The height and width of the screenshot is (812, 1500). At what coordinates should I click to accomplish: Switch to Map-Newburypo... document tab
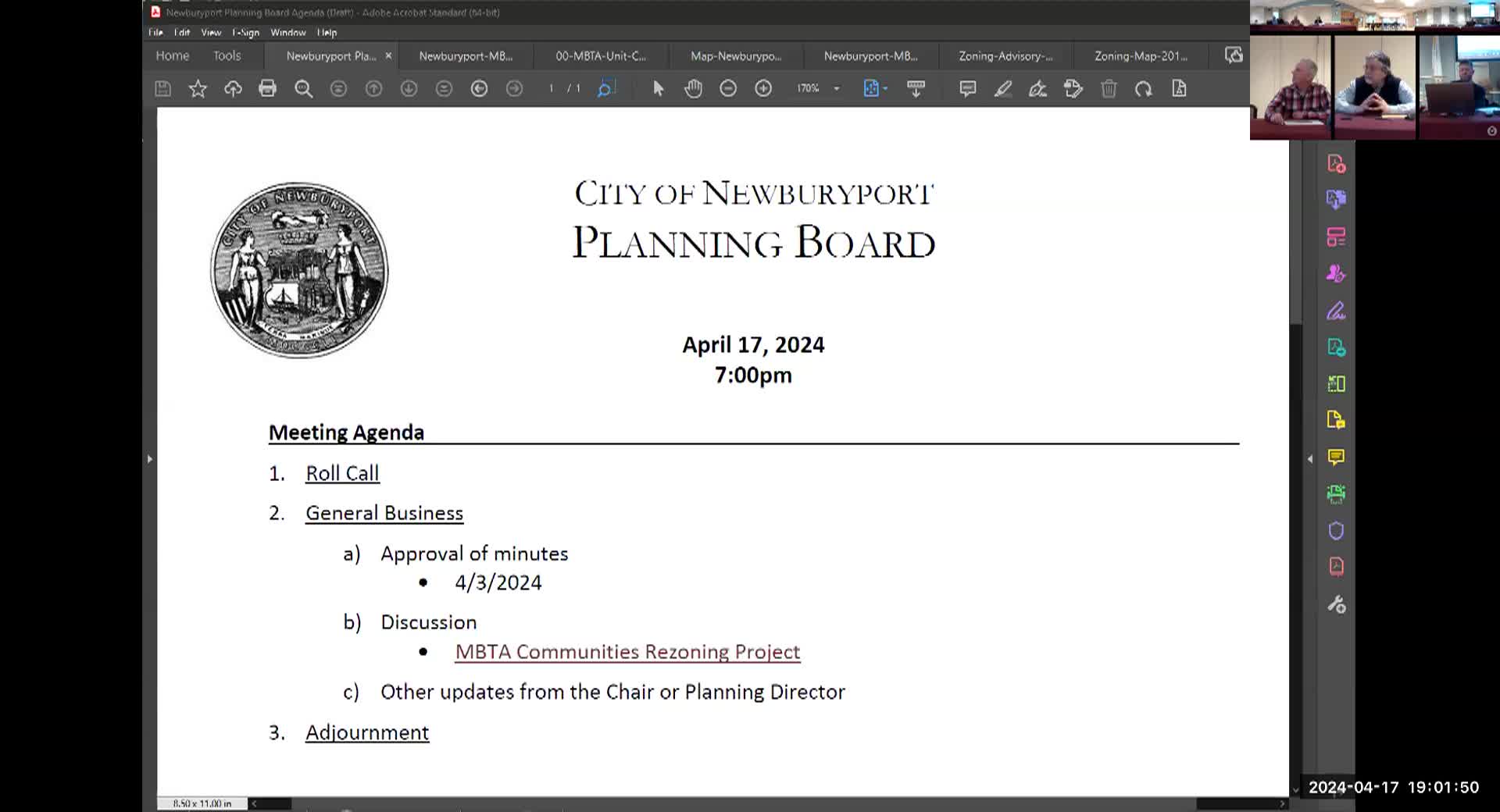(x=736, y=56)
